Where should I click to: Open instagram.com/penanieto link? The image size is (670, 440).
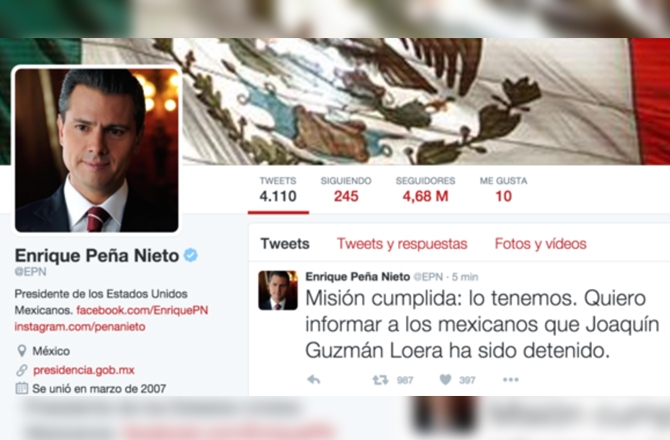pyautogui.click(x=80, y=327)
